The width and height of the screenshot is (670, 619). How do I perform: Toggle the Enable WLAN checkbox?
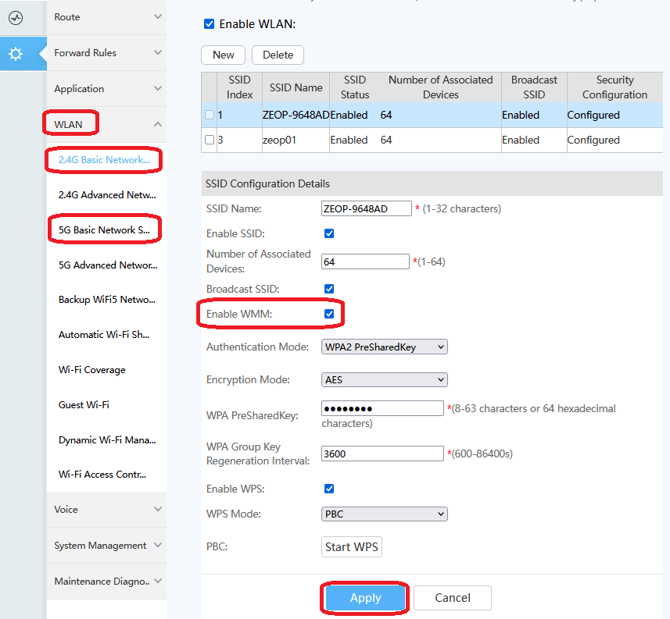point(209,24)
